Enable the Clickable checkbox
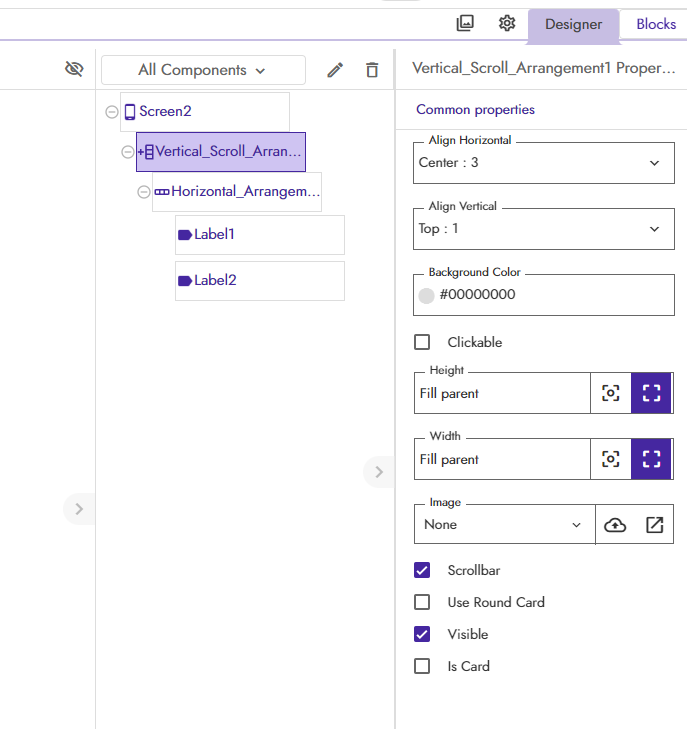 tap(422, 342)
